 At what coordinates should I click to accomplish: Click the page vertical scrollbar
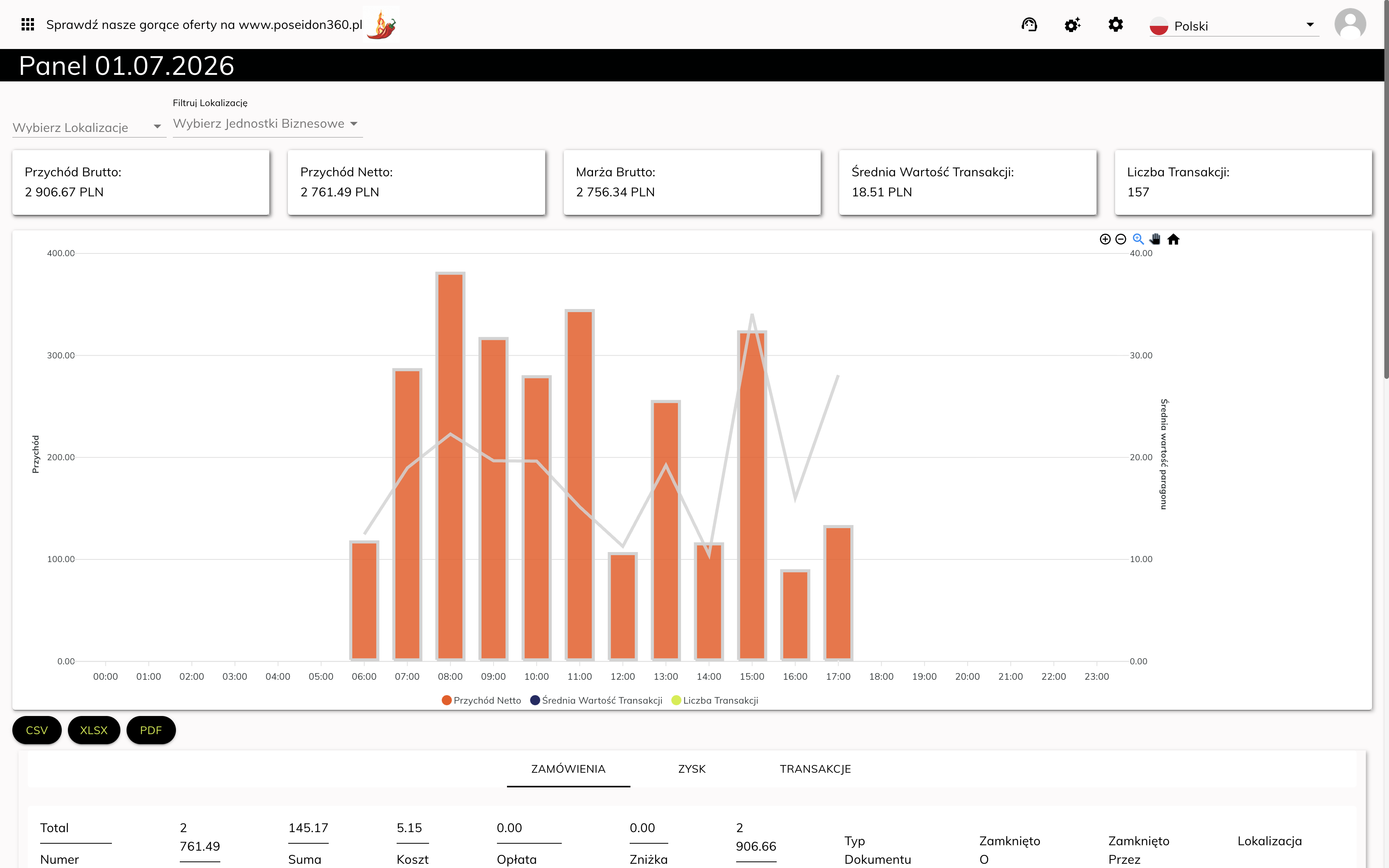coord(1386,189)
